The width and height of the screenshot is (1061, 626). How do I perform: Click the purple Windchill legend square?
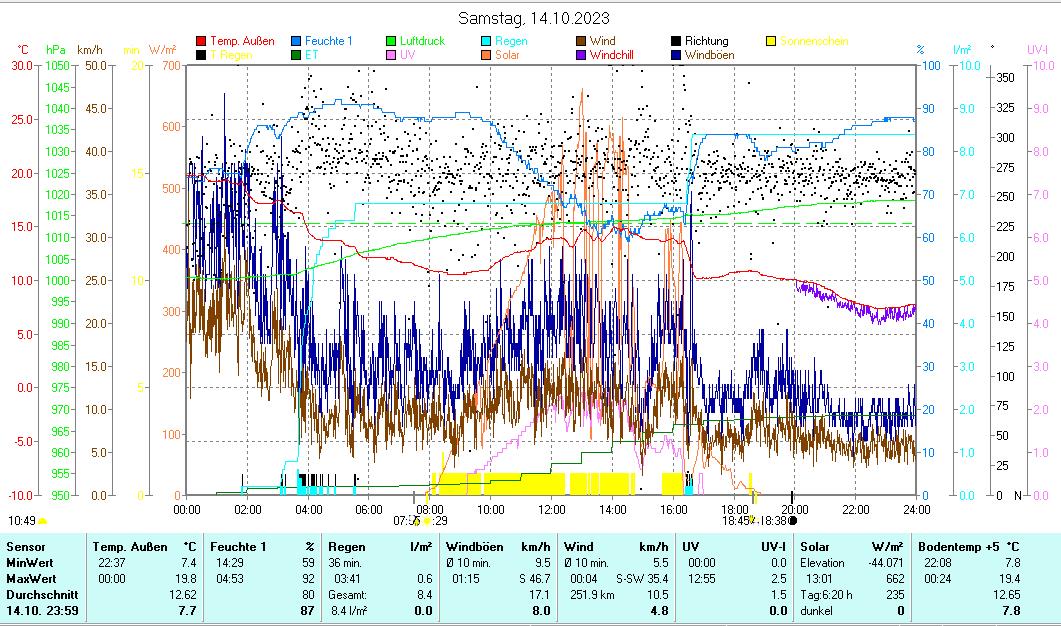(x=581, y=56)
